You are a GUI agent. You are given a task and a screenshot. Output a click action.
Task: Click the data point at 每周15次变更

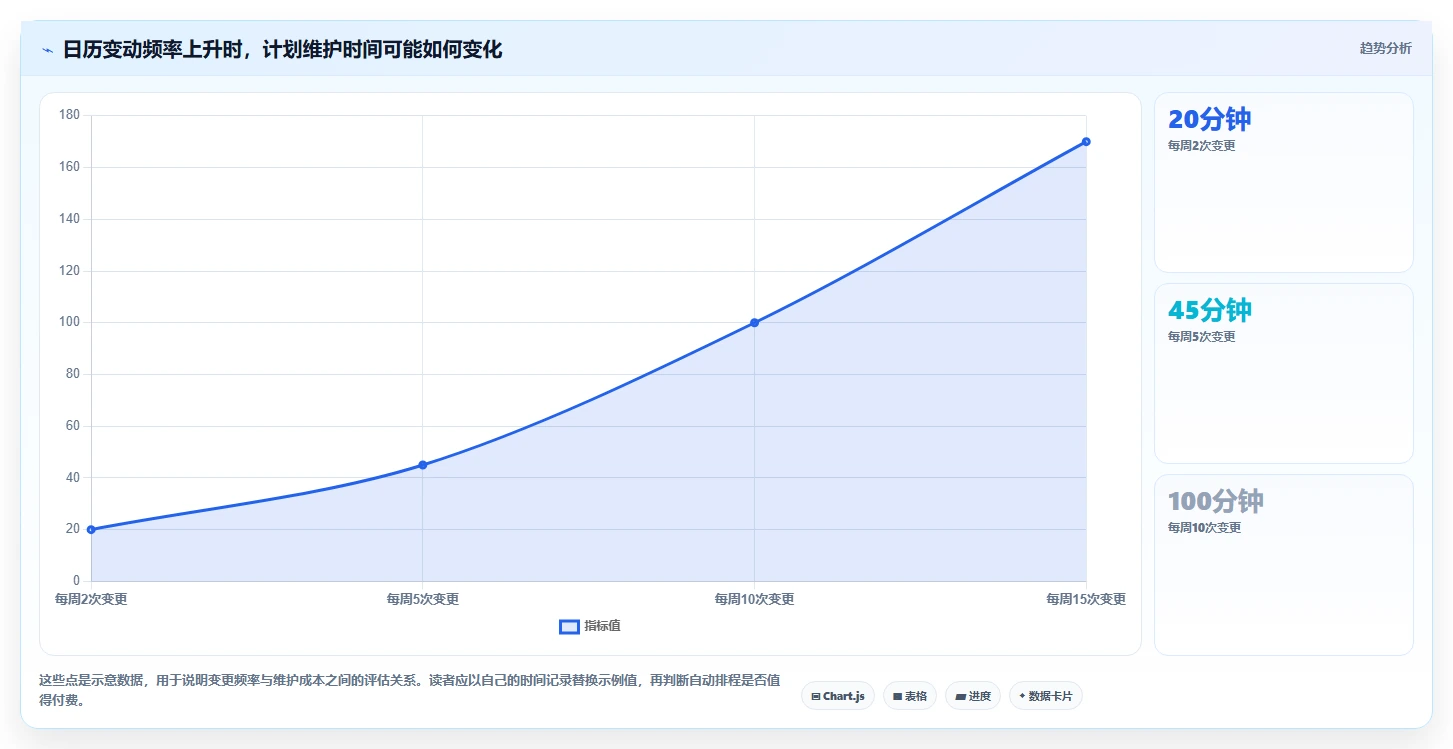(1086, 141)
